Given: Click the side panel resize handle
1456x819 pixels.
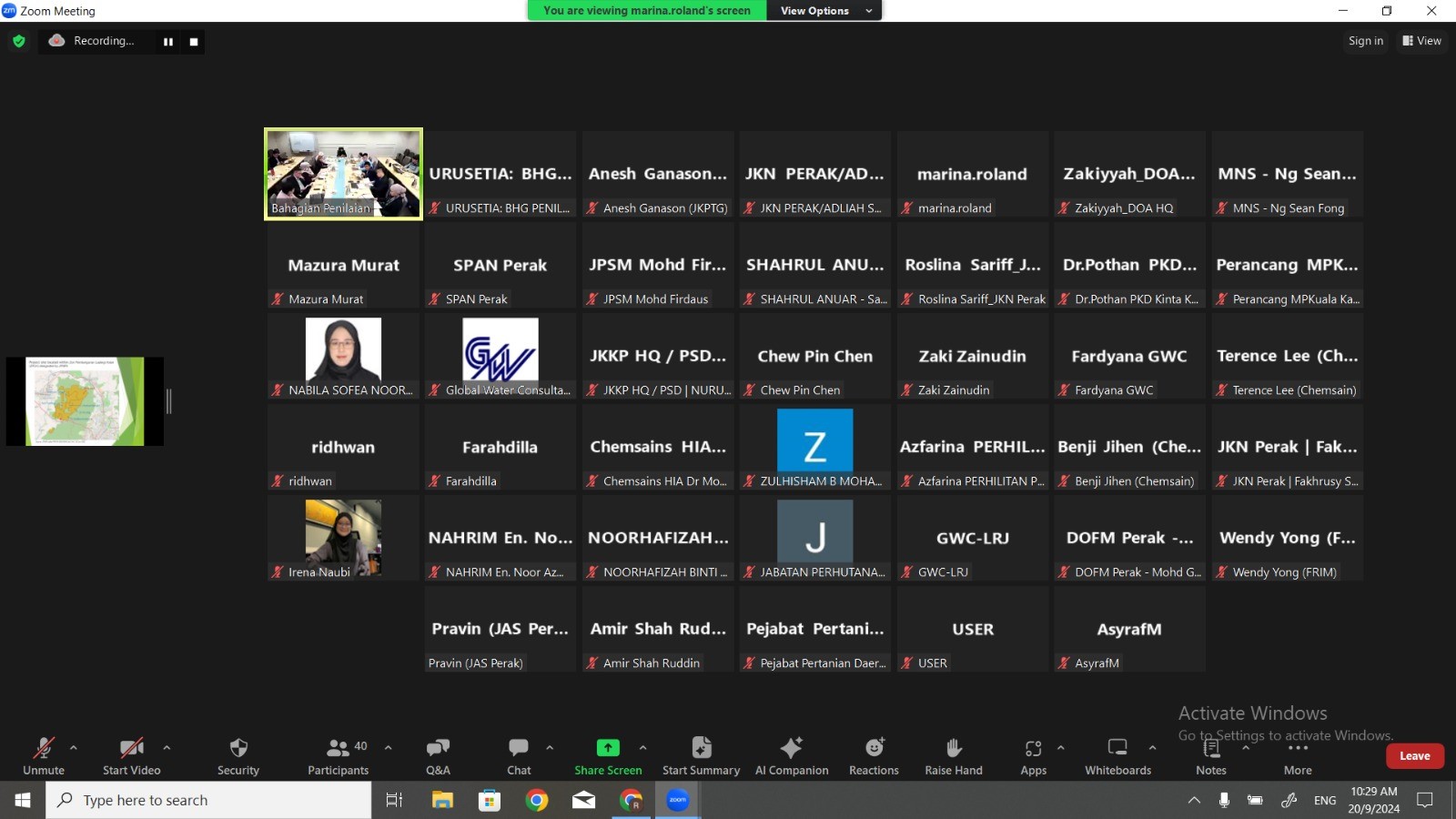Looking at the screenshot, I should tap(168, 401).
